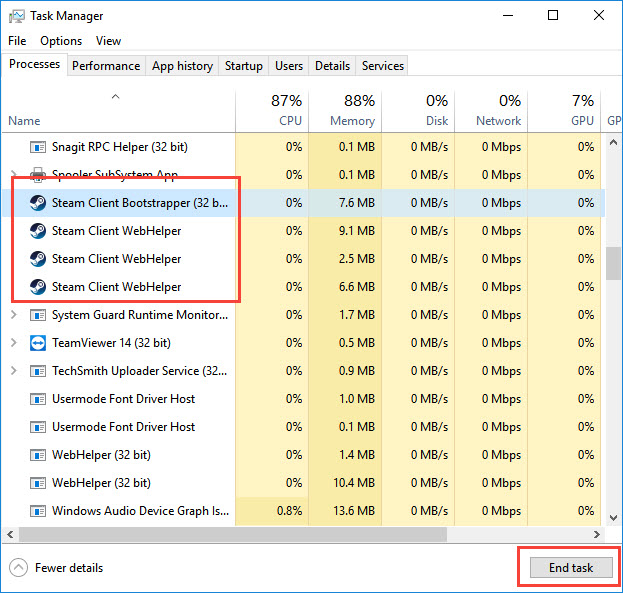The height and width of the screenshot is (593, 623).
Task: Select the Steam Client WebHelper 9.1 MB row
Action: (304, 231)
